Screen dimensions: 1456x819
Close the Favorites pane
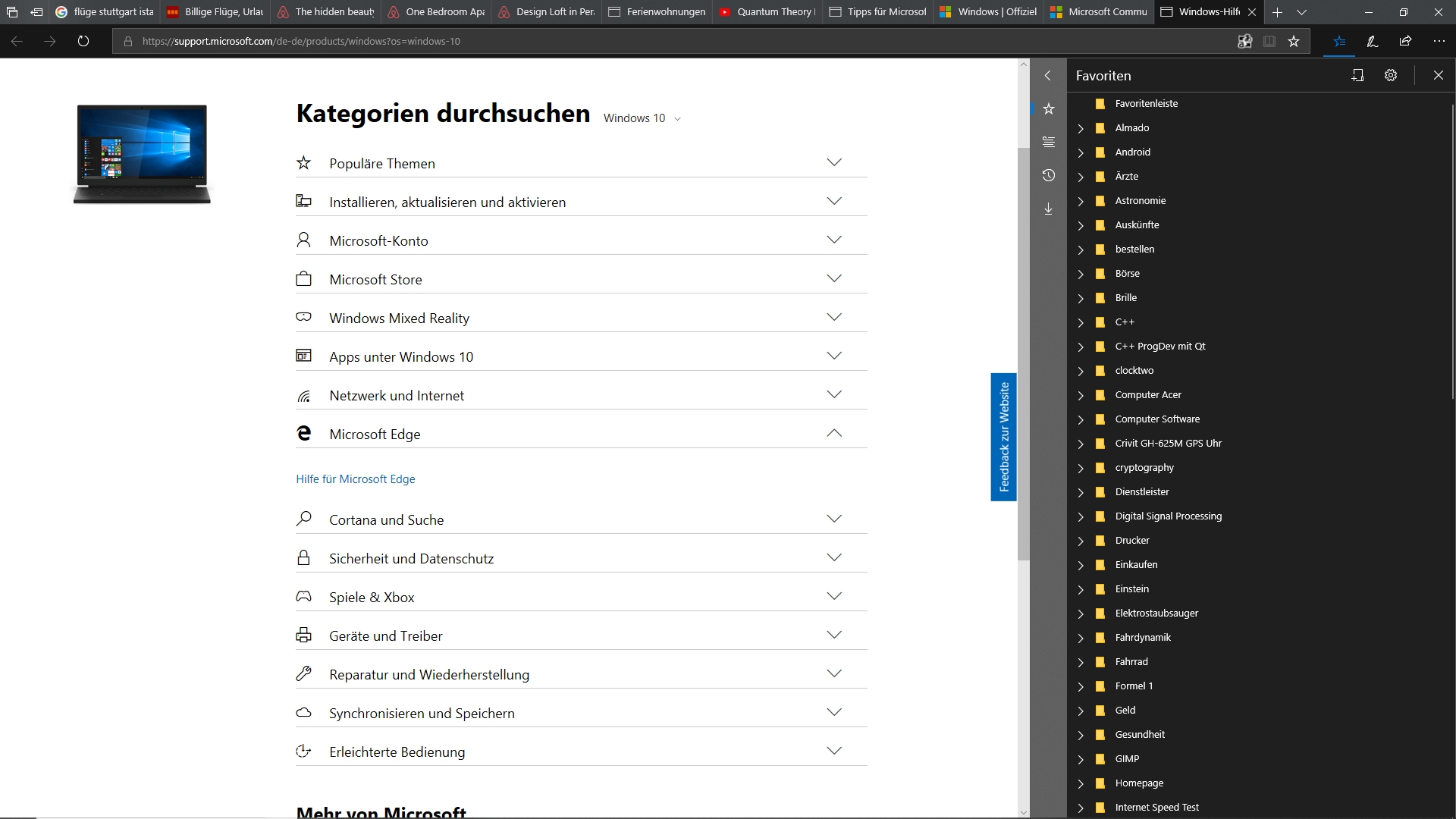pos(1439,75)
